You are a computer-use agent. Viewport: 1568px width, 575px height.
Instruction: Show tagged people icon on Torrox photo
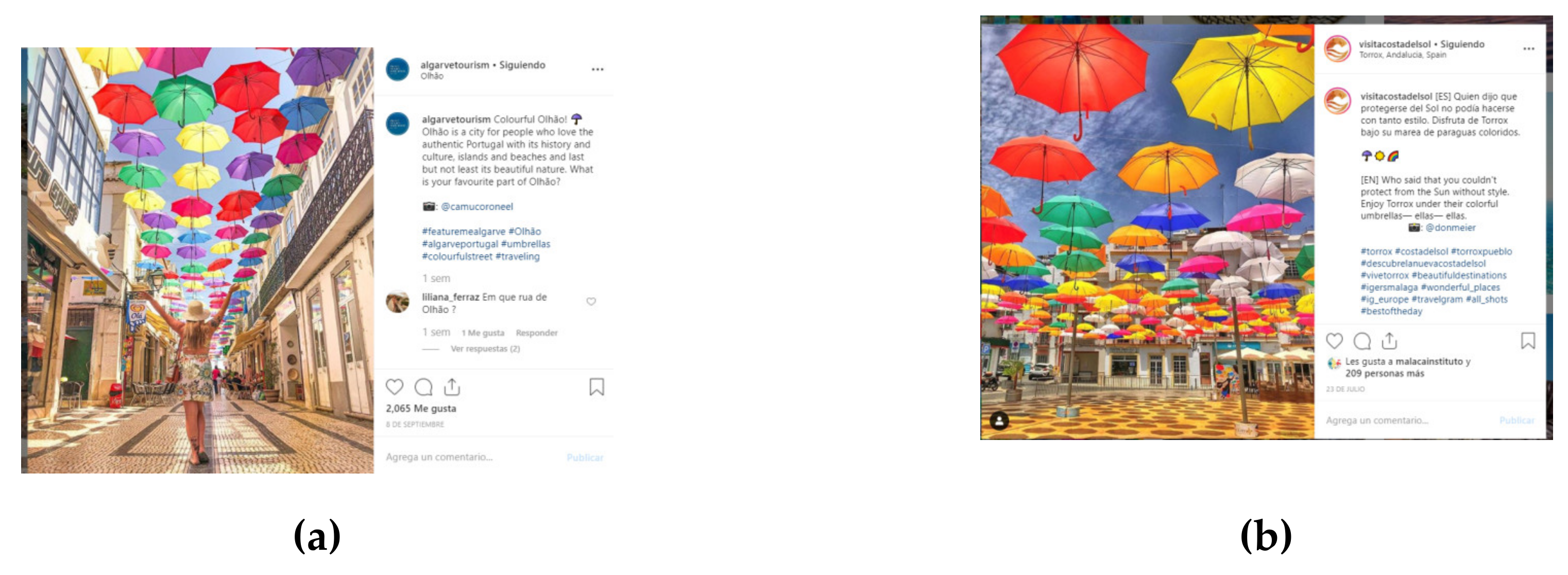pos(999,420)
